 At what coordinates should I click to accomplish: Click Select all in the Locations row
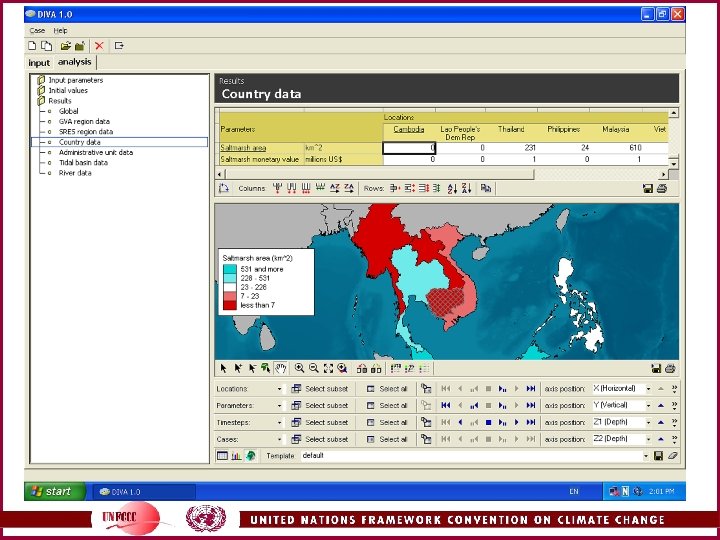[x=387, y=389]
